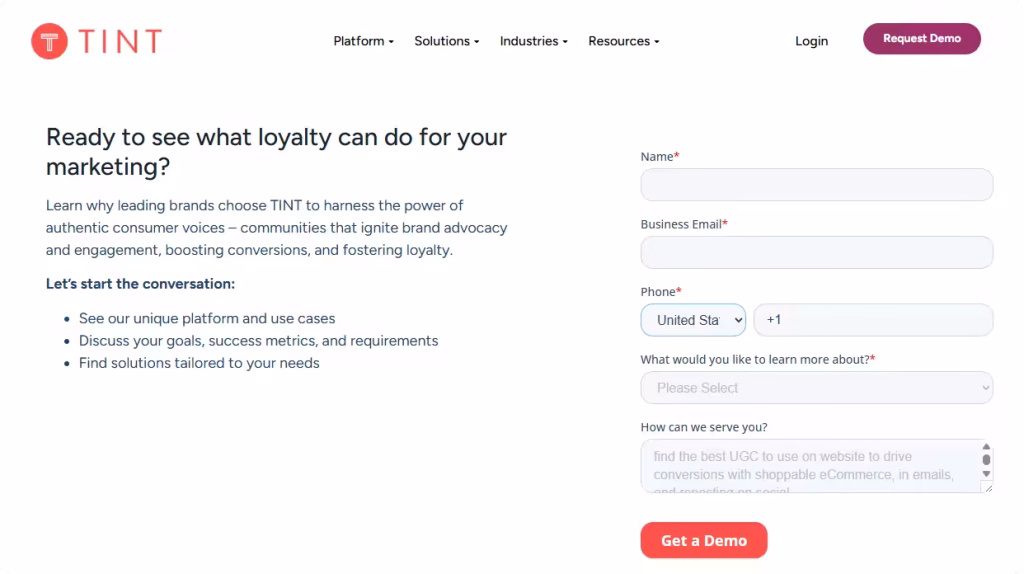Click the TINT circular logo icon
1024x574 pixels.
50,41
